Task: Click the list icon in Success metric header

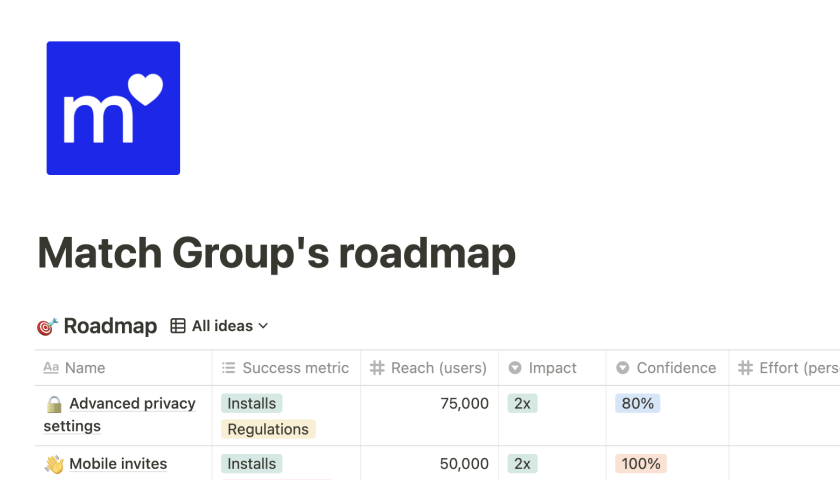Action: 229,368
